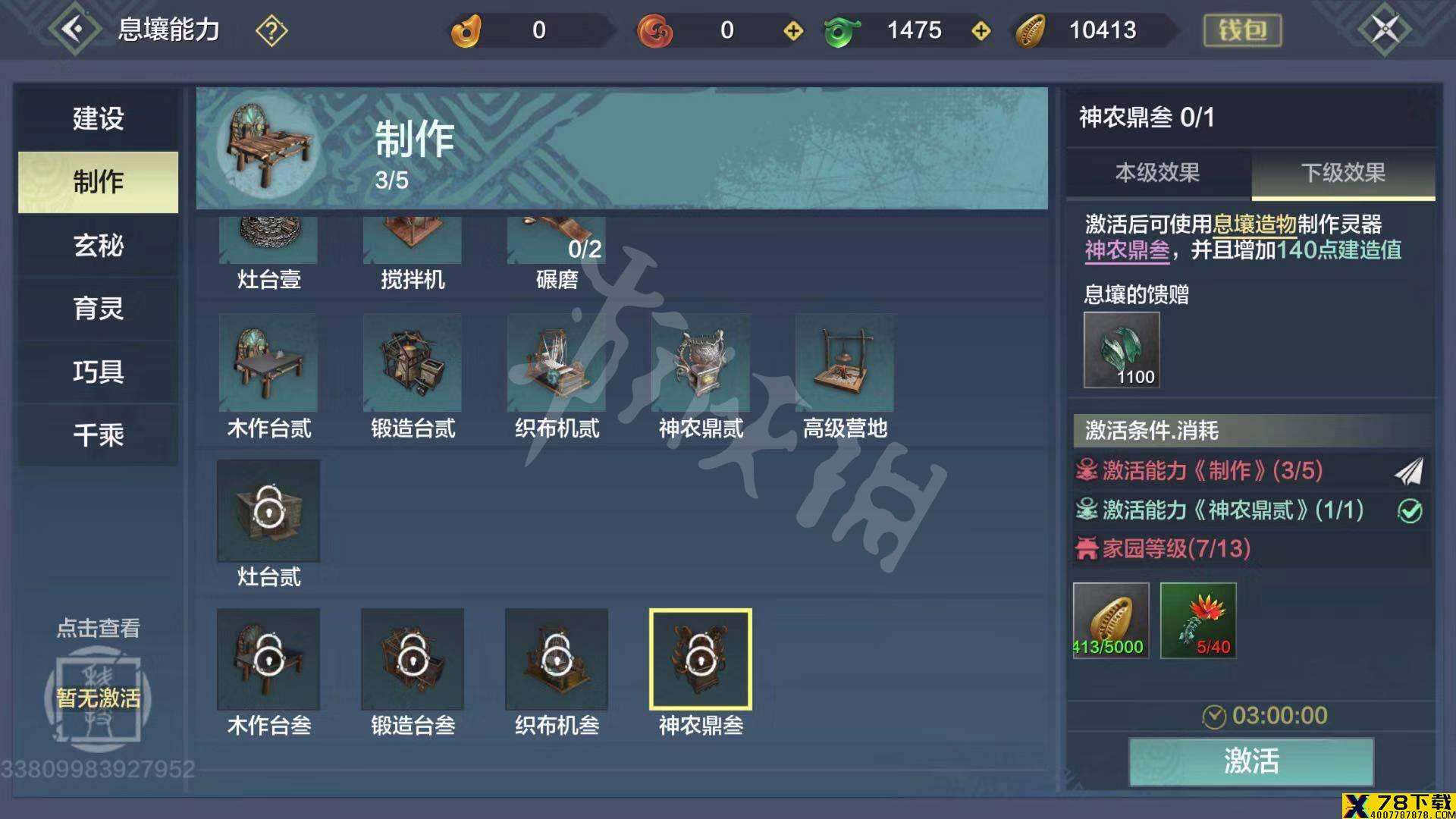Screen dimensions: 1456x819
Task: Switch to the 本级效果 tab
Action: (x=1158, y=173)
